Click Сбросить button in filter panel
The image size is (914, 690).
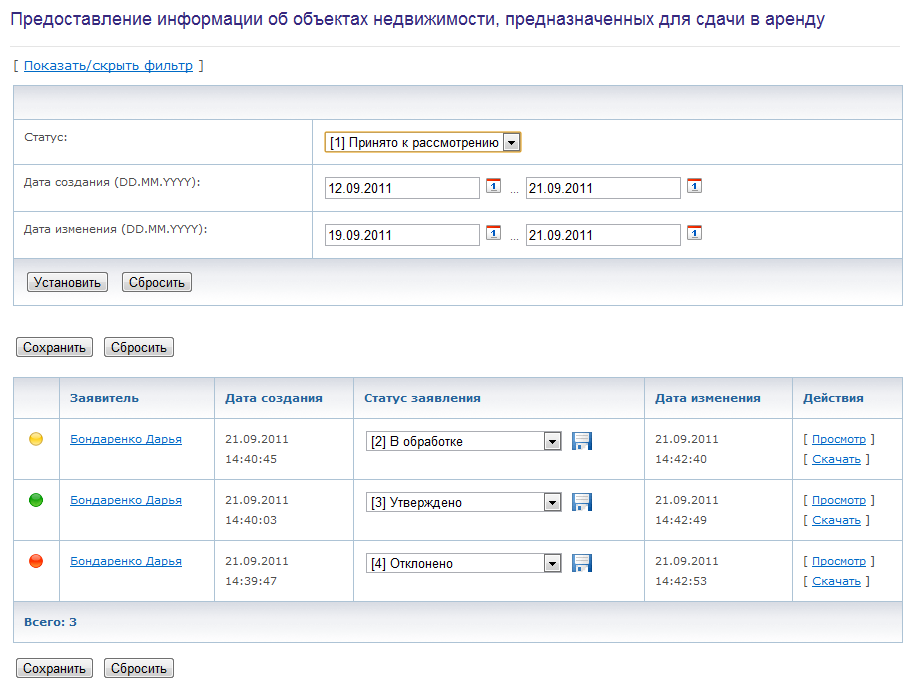[157, 282]
